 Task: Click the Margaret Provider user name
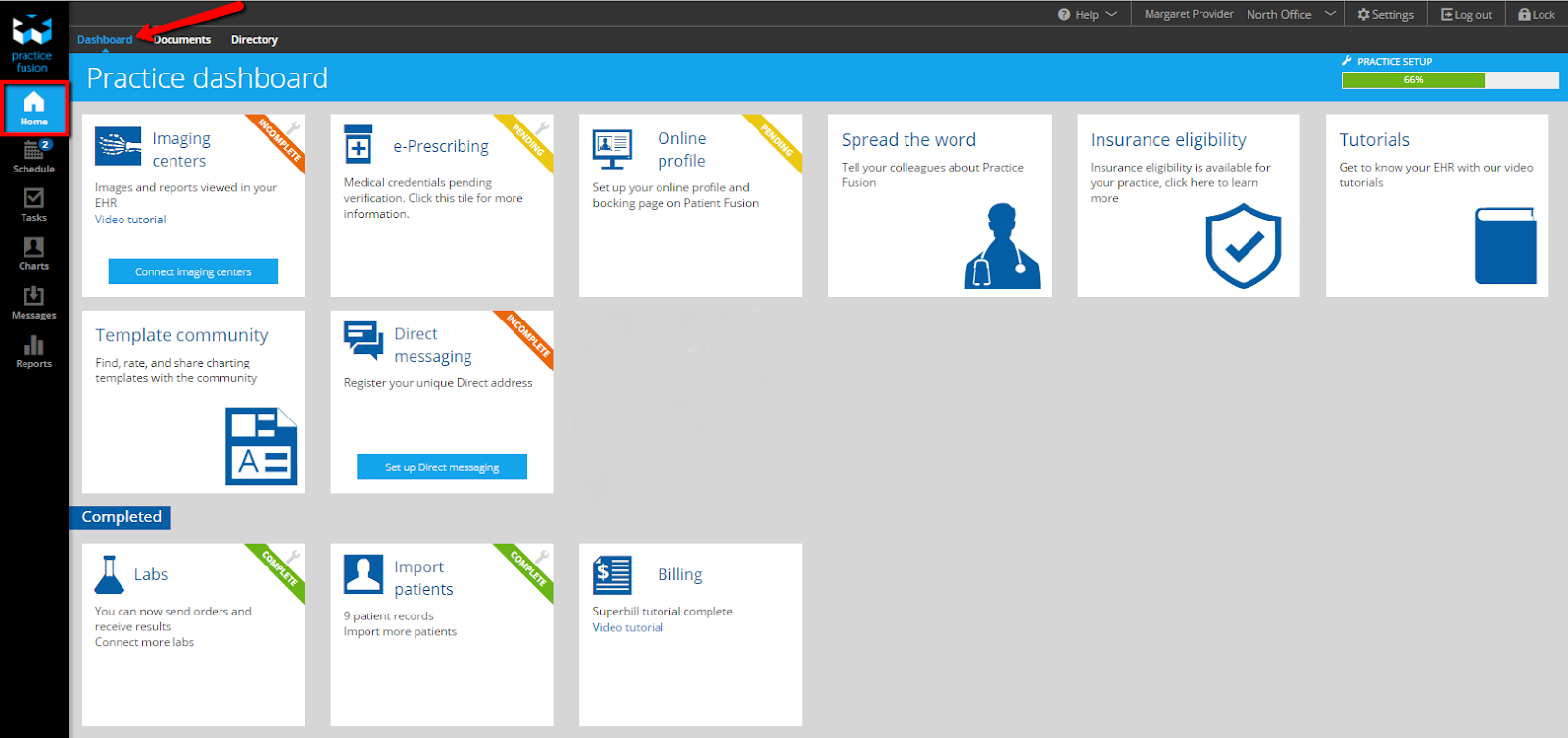(1189, 15)
